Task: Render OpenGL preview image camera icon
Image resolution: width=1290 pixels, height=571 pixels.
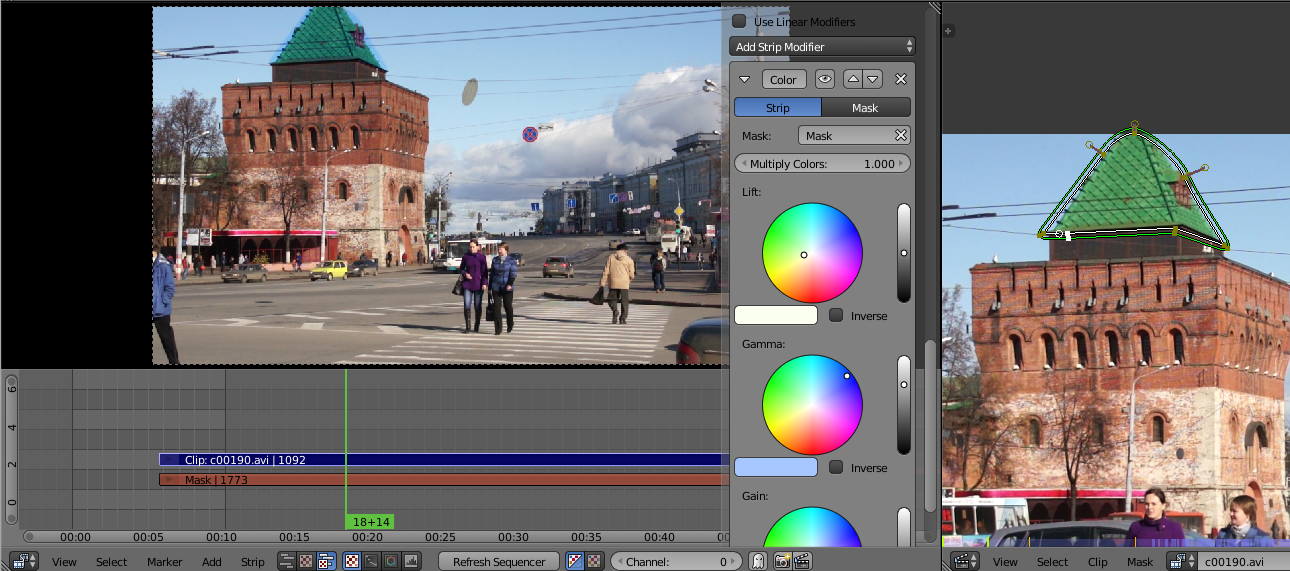Action: [783, 561]
